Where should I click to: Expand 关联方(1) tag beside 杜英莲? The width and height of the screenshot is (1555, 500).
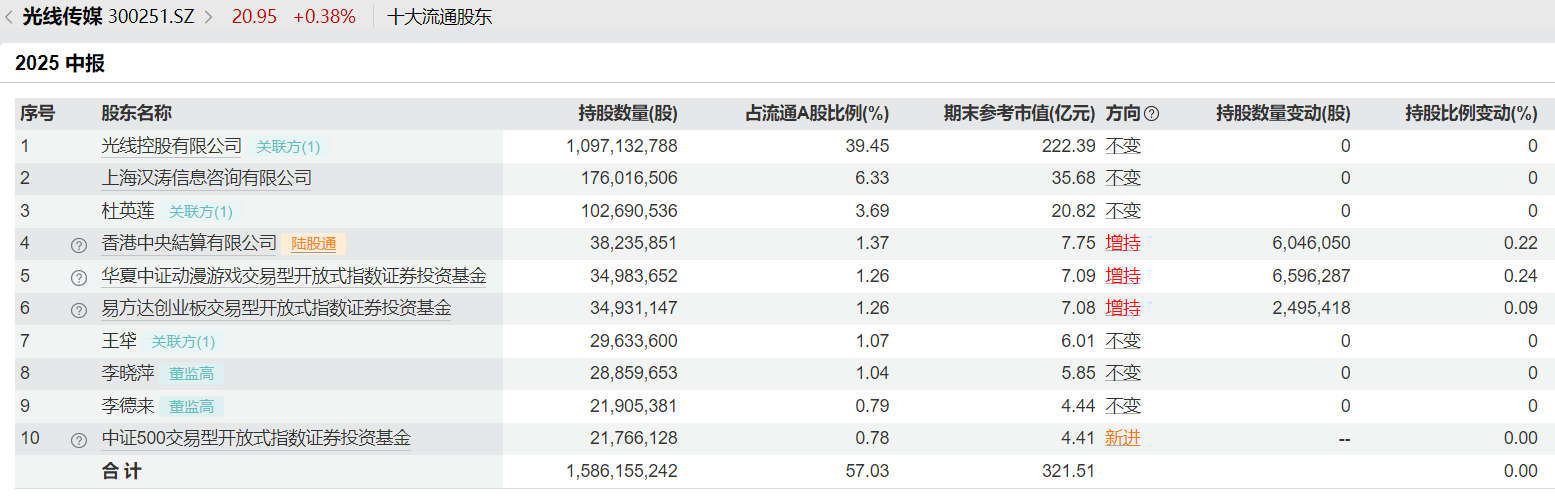[x=200, y=212]
